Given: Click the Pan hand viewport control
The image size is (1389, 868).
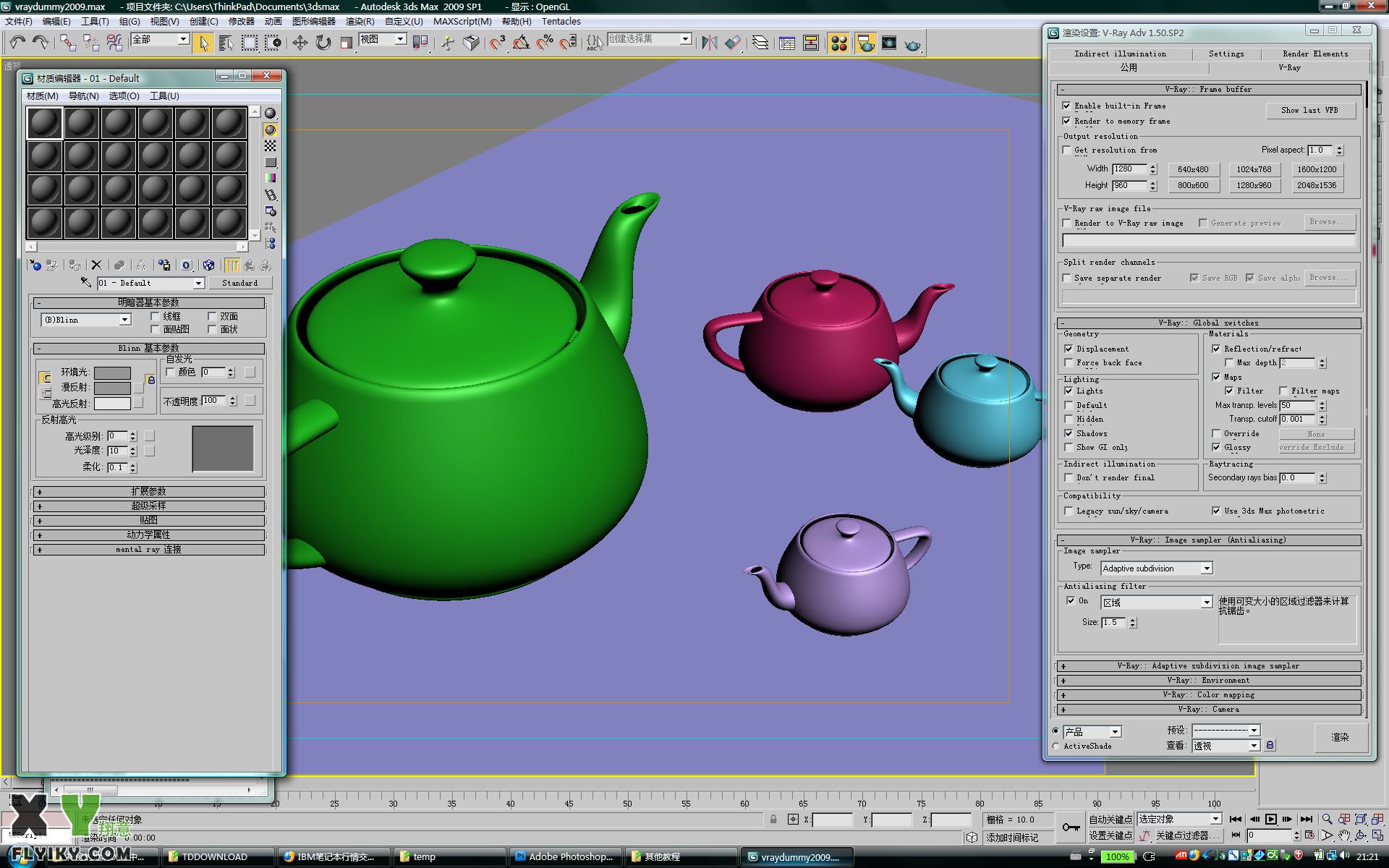Looking at the screenshot, I should point(1344,835).
